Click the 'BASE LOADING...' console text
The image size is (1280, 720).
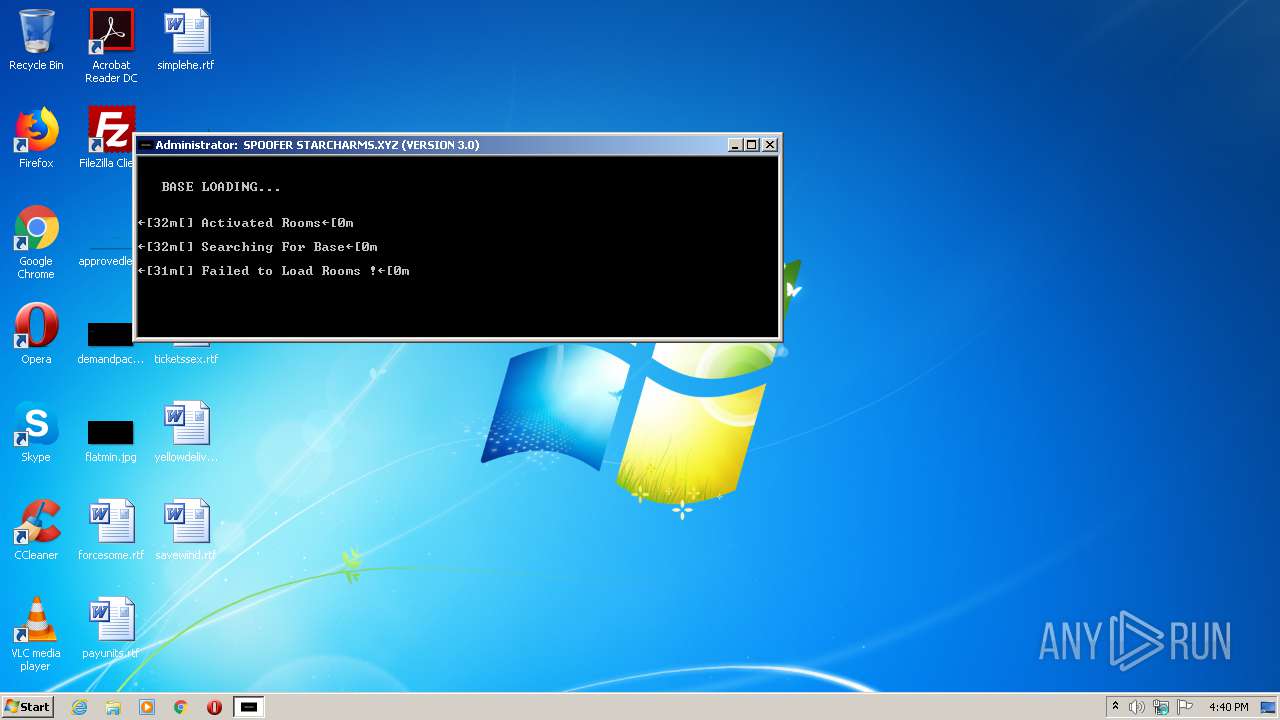221,187
